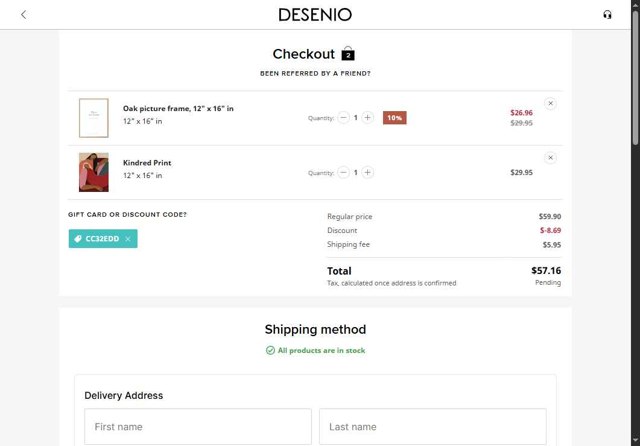
Task: Open the Kindred Print thumbnail
Action: click(x=93, y=172)
